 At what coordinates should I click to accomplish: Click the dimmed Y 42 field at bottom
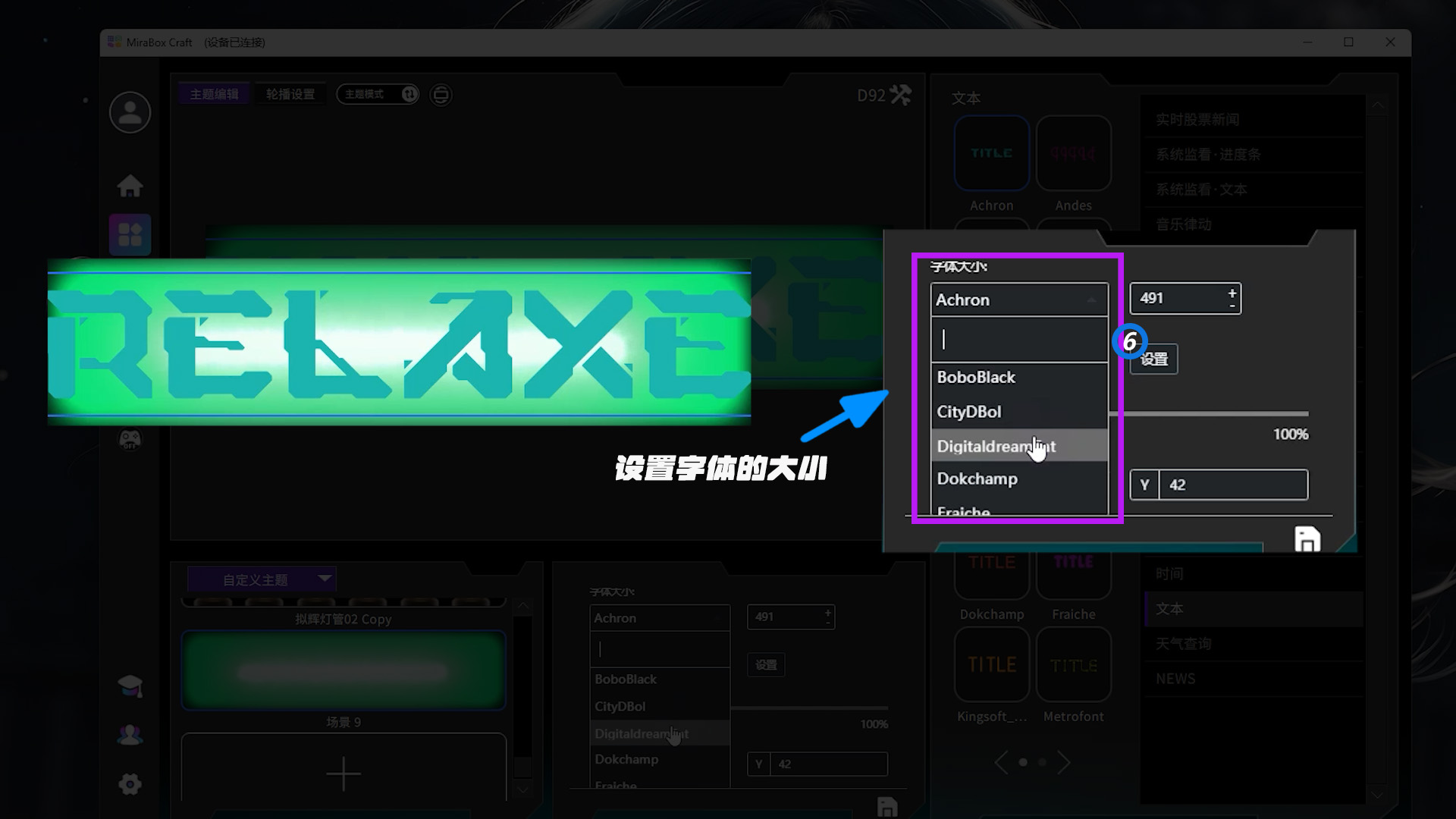point(817,764)
